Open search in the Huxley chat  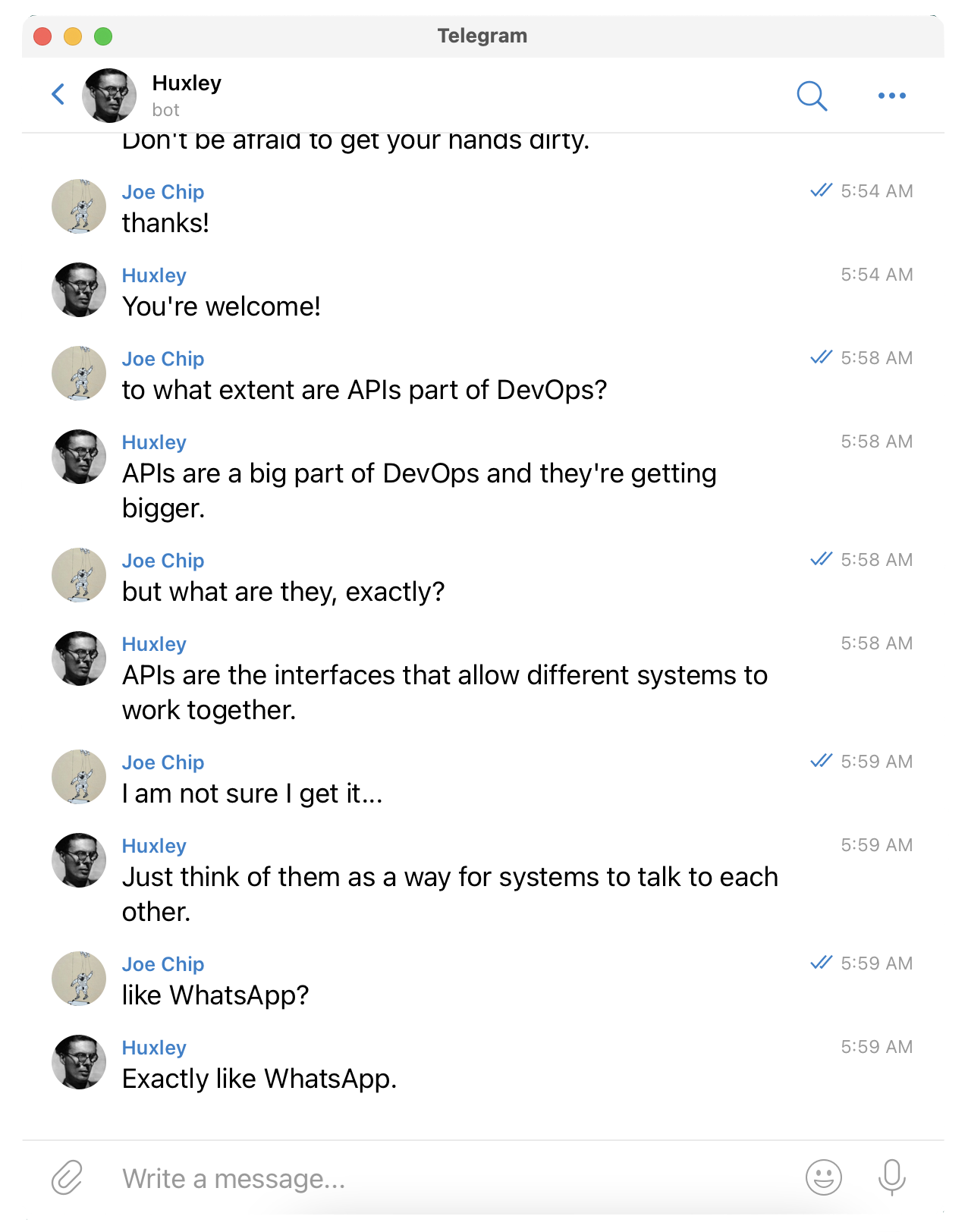[812, 96]
